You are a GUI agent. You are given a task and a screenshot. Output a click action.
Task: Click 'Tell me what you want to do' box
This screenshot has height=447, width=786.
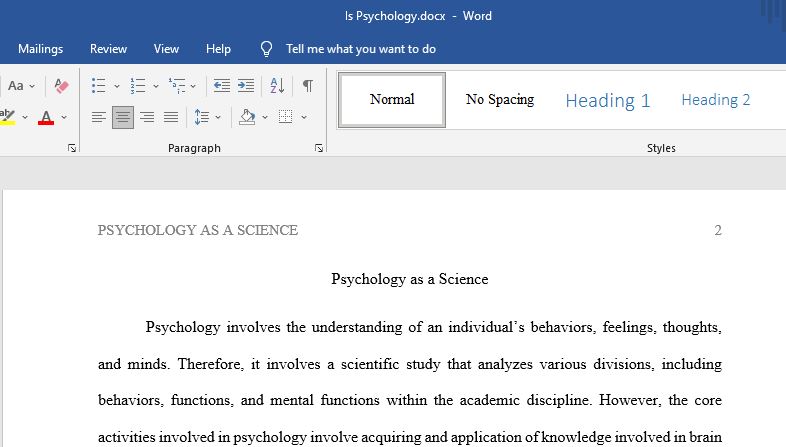click(x=360, y=49)
